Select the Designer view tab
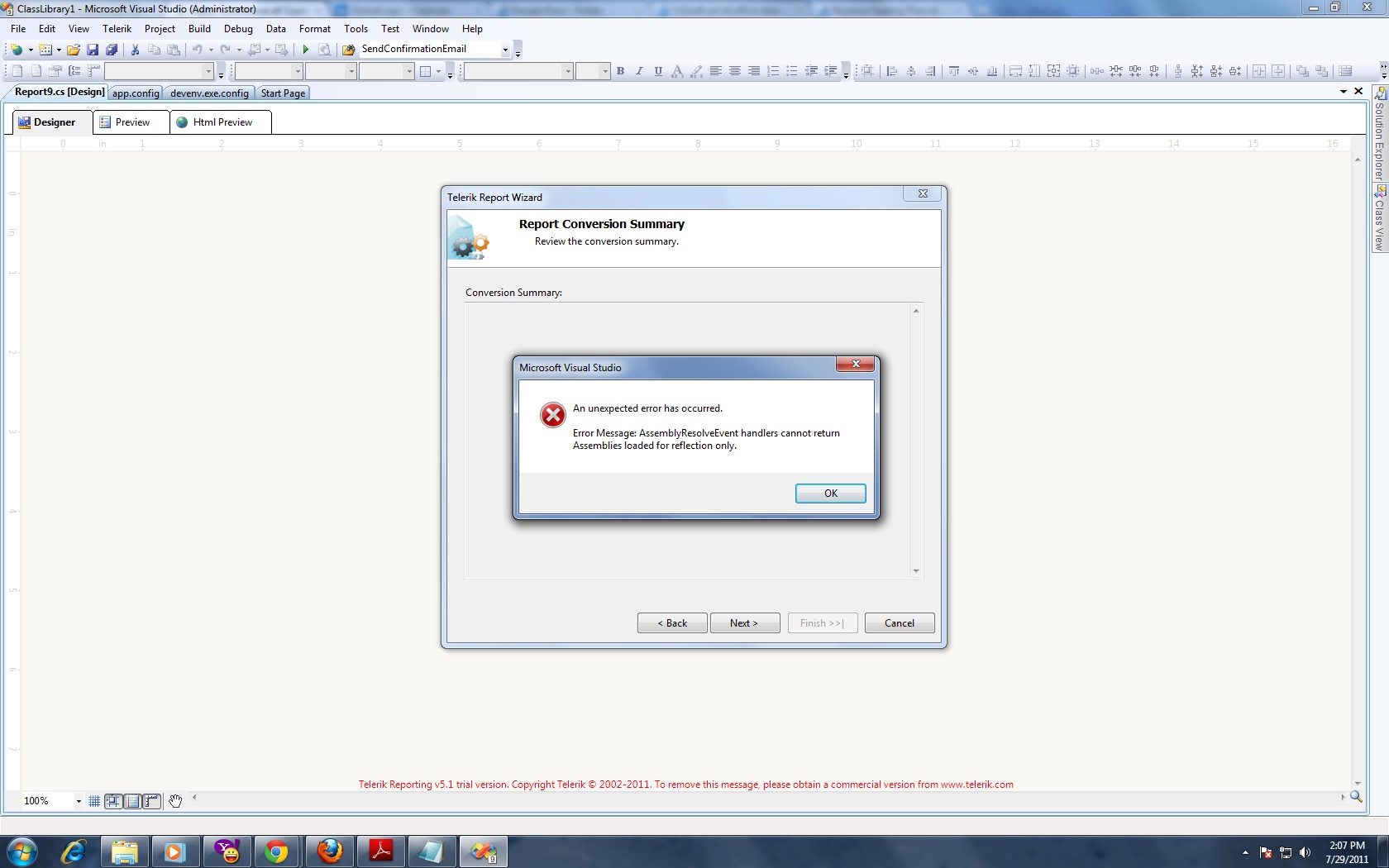Image resolution: width=1389 pixels, height=868 pixels. tap(54, 122)
